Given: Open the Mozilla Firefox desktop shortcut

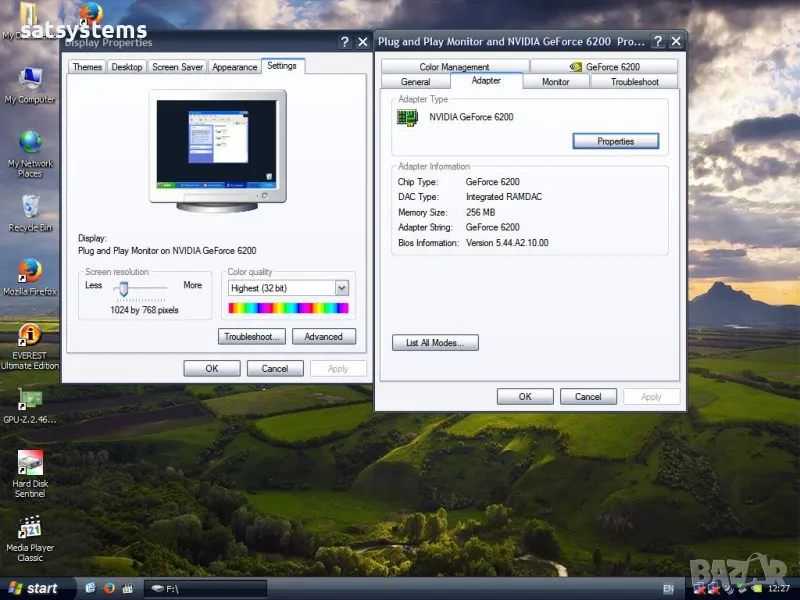Looking at the screenshot, I should (x=30, y=271).
